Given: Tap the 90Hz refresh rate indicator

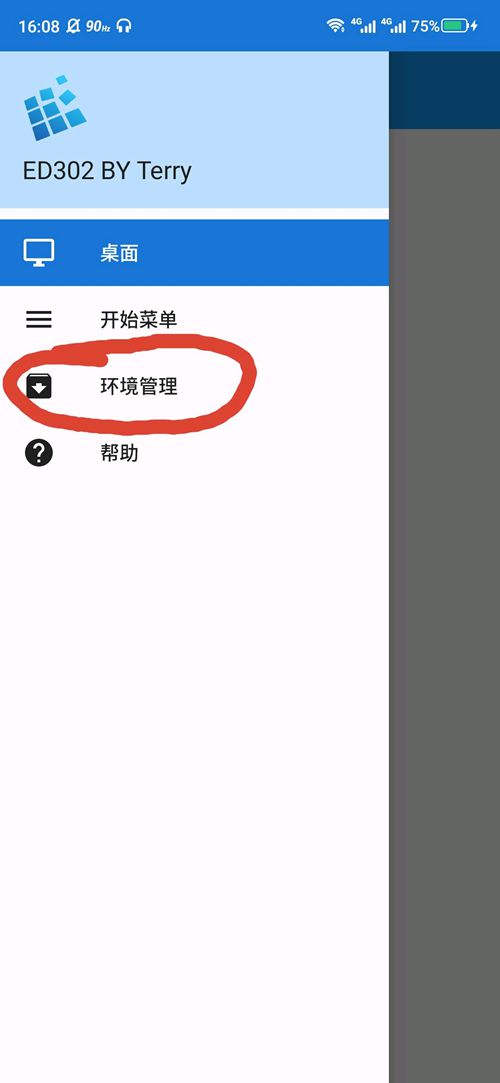Looking at the screenshot, I should [97, 26].
